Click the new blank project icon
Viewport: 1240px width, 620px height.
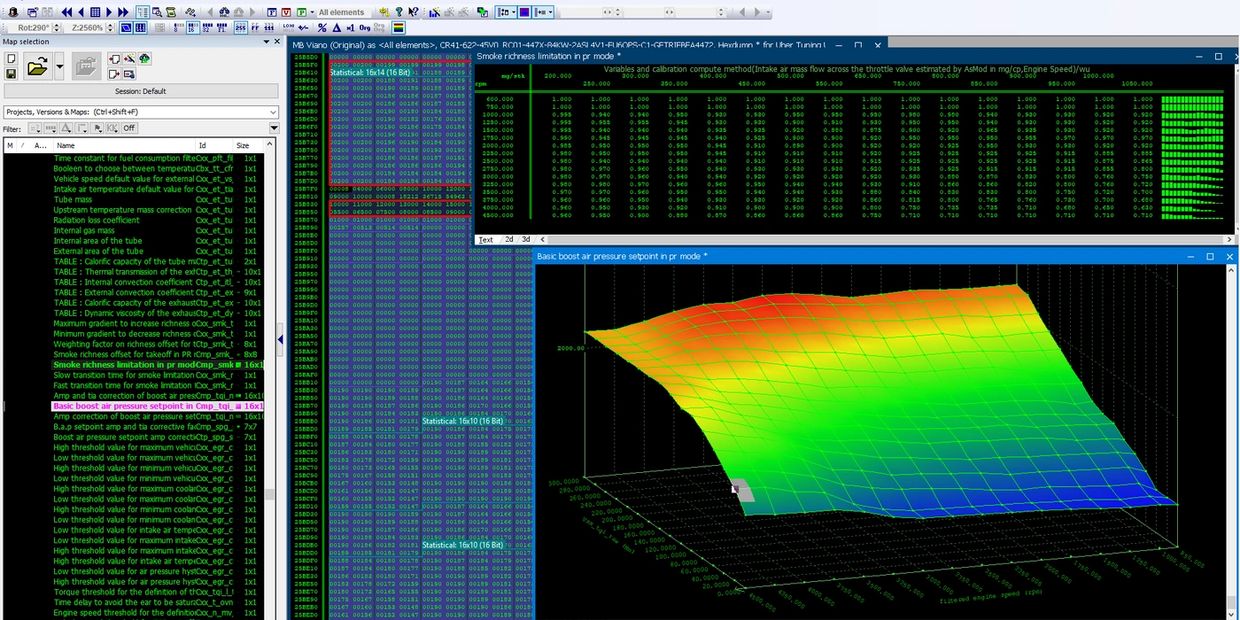[11, 59]
